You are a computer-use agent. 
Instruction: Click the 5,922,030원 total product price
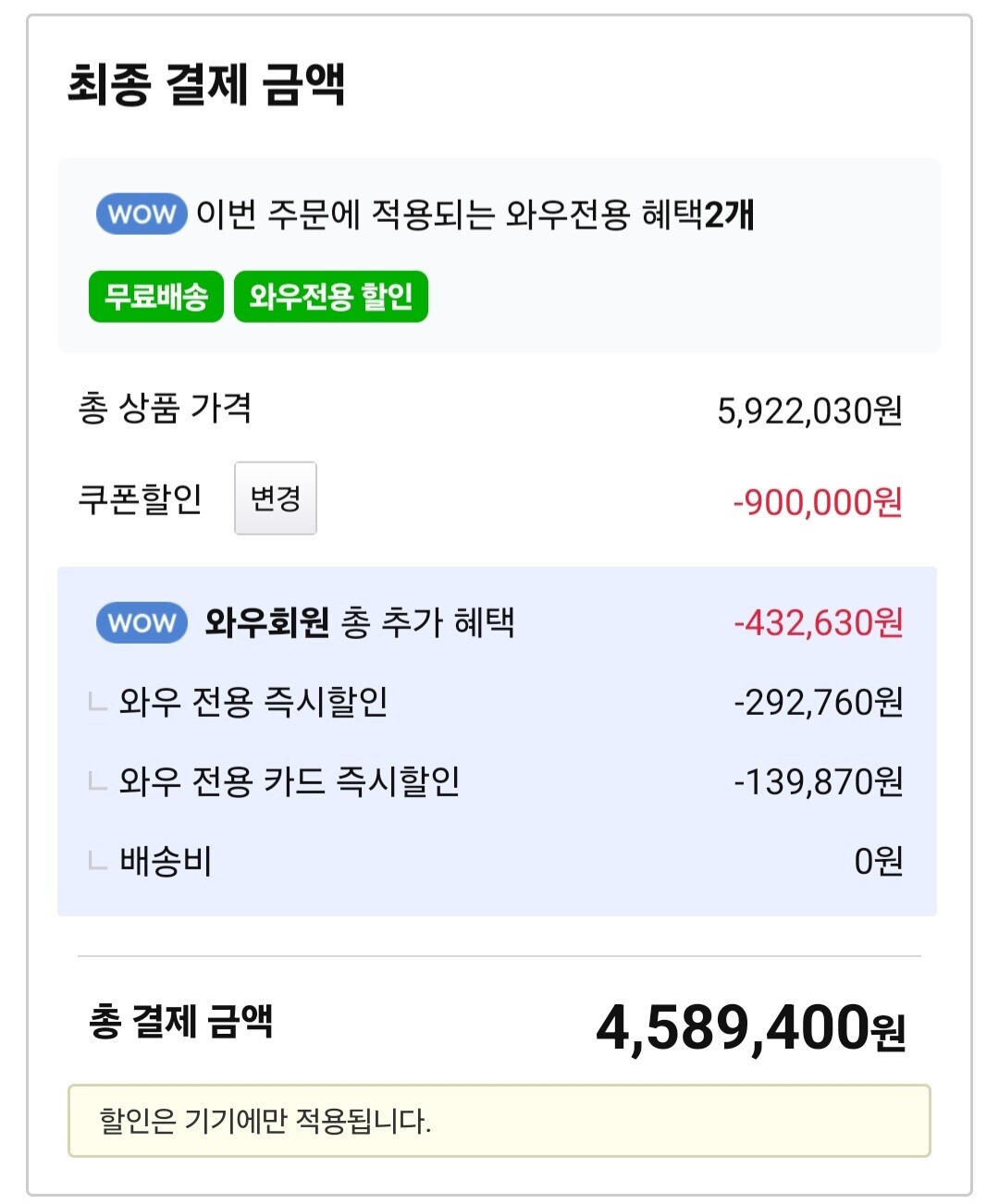point(809,412)
